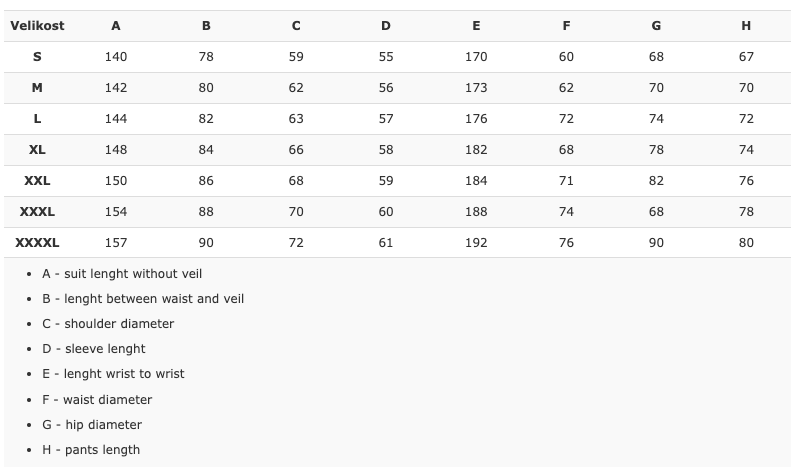795x467 pixels.
Task: Click the value 192 in row XXXXL
Action: [x=476, y=243]
